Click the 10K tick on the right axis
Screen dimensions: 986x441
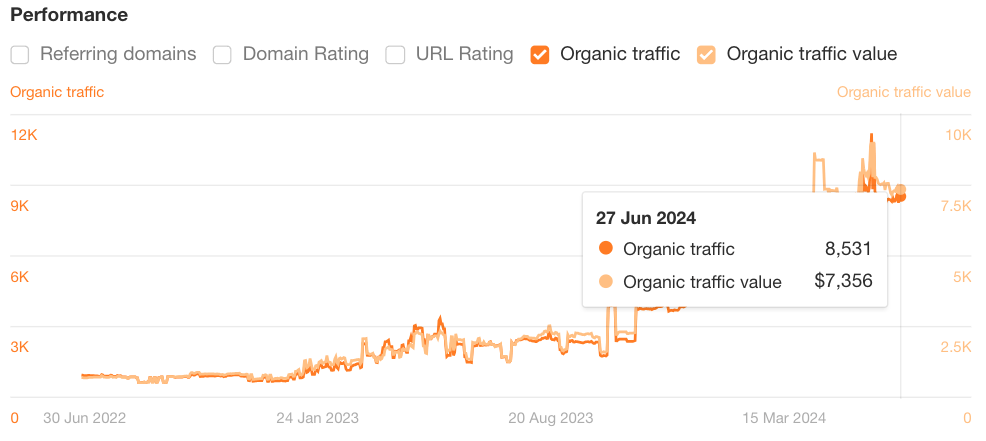click(957, 135)
